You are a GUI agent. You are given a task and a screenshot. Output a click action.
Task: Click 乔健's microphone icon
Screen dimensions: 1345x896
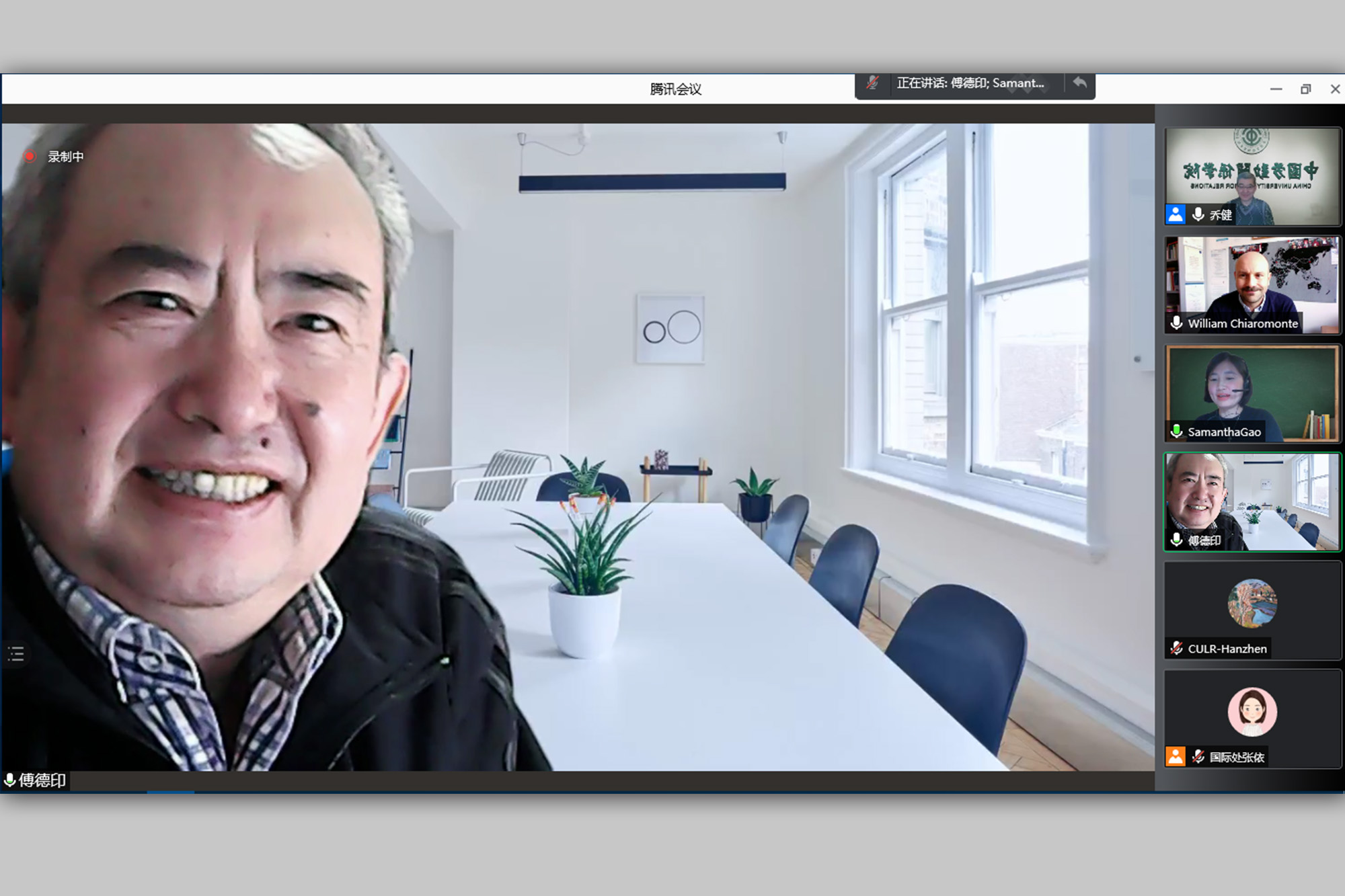[1198, 214]
